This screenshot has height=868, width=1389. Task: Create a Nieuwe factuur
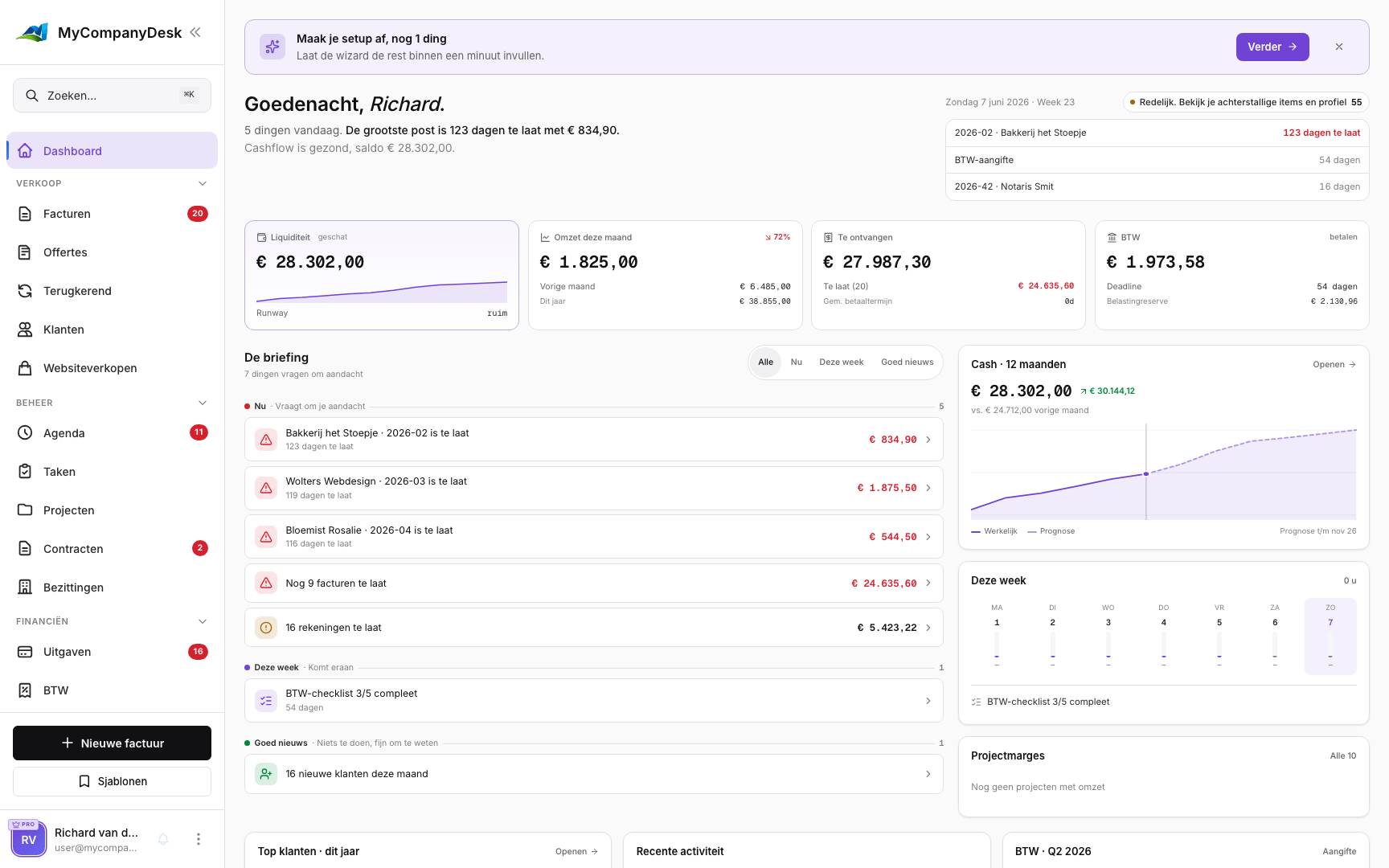pyautogui.click(x=112, y=743)
